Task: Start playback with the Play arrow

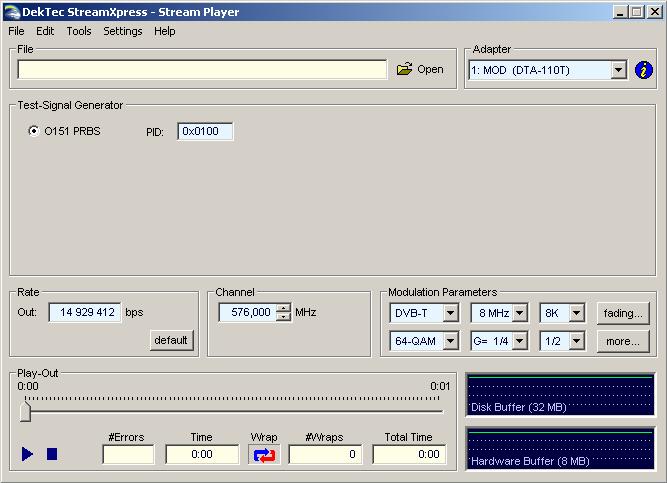Action: click(x=27, y=454)
